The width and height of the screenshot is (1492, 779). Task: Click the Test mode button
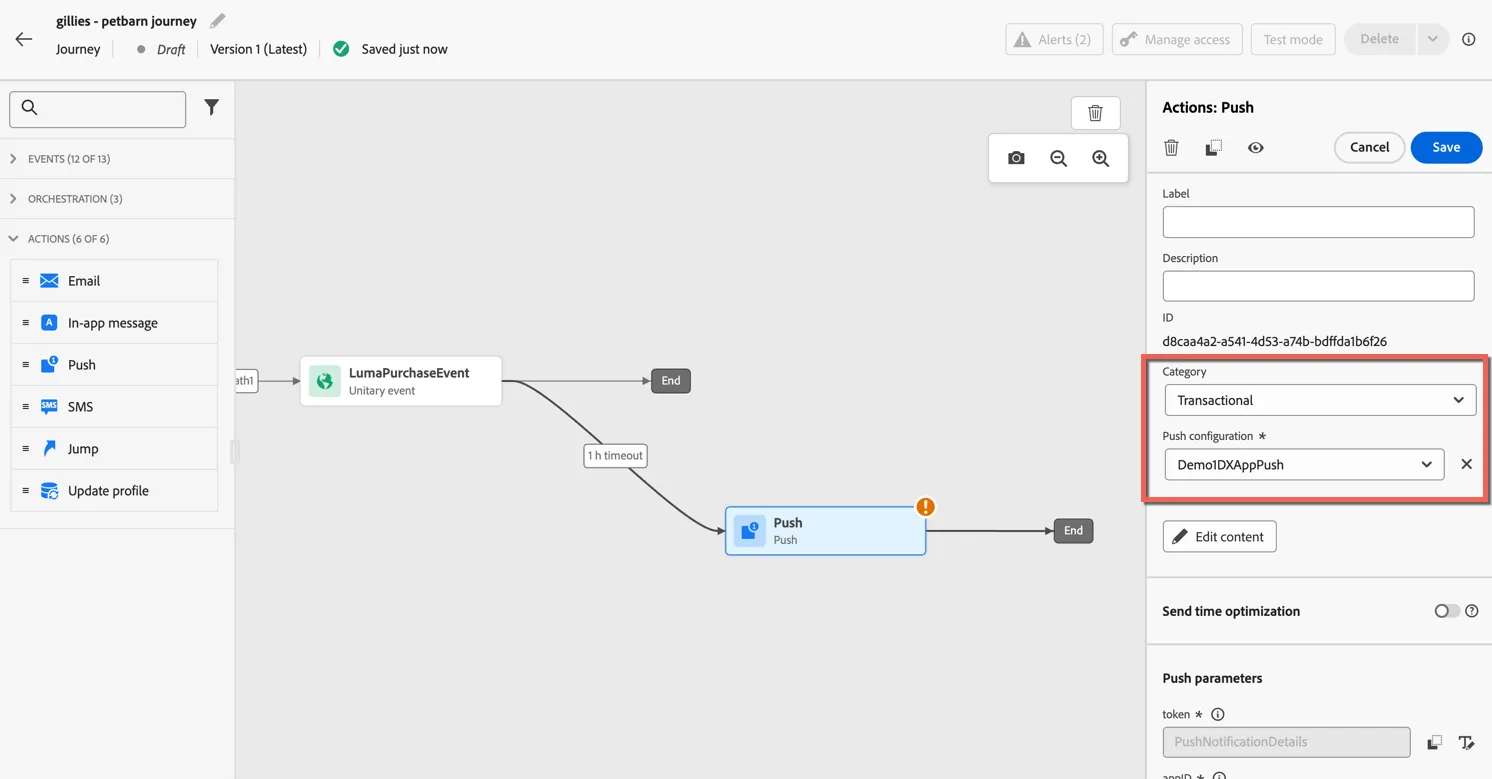click(1292, 39)
